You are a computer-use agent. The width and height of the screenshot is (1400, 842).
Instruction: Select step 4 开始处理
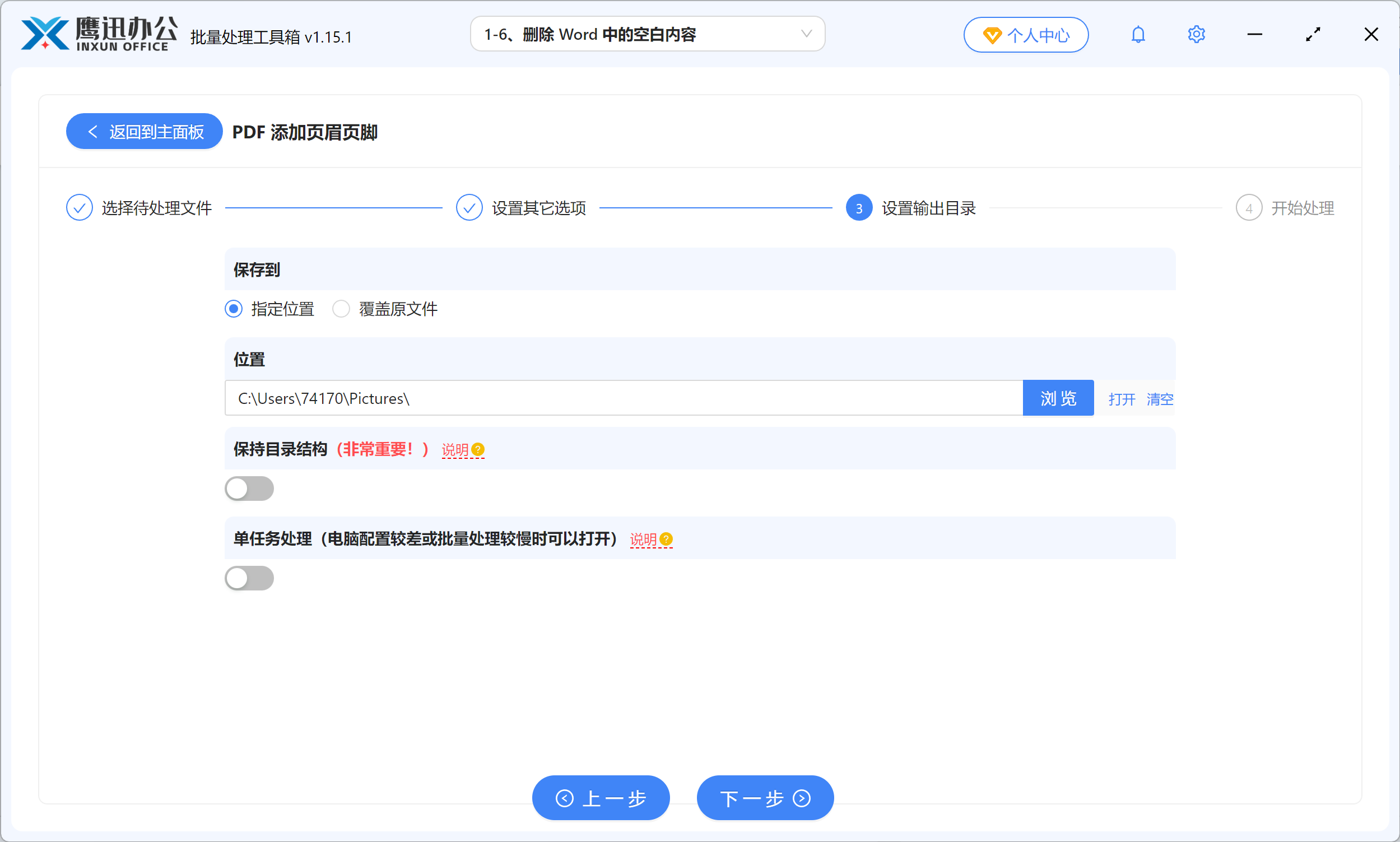point(1285,208)
